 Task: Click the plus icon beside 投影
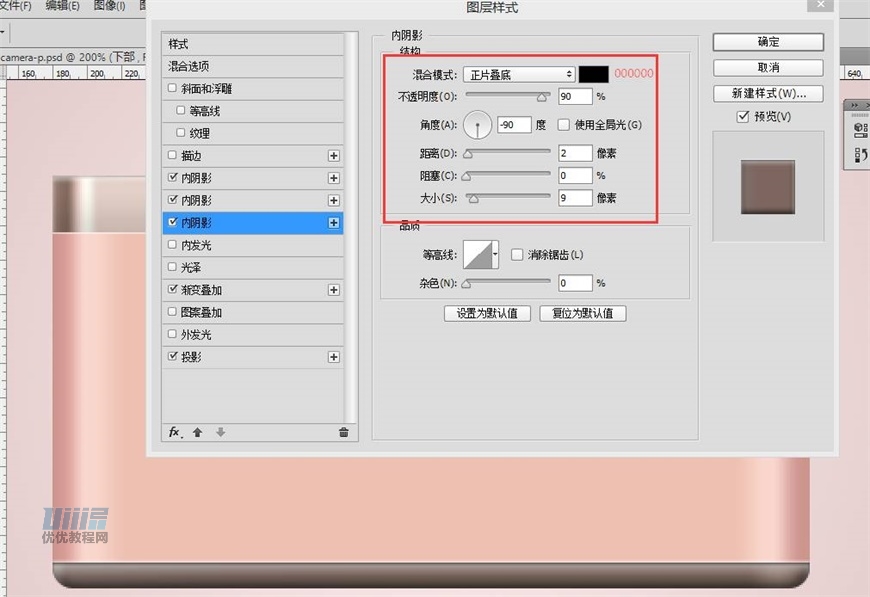(x=333, y=356)
